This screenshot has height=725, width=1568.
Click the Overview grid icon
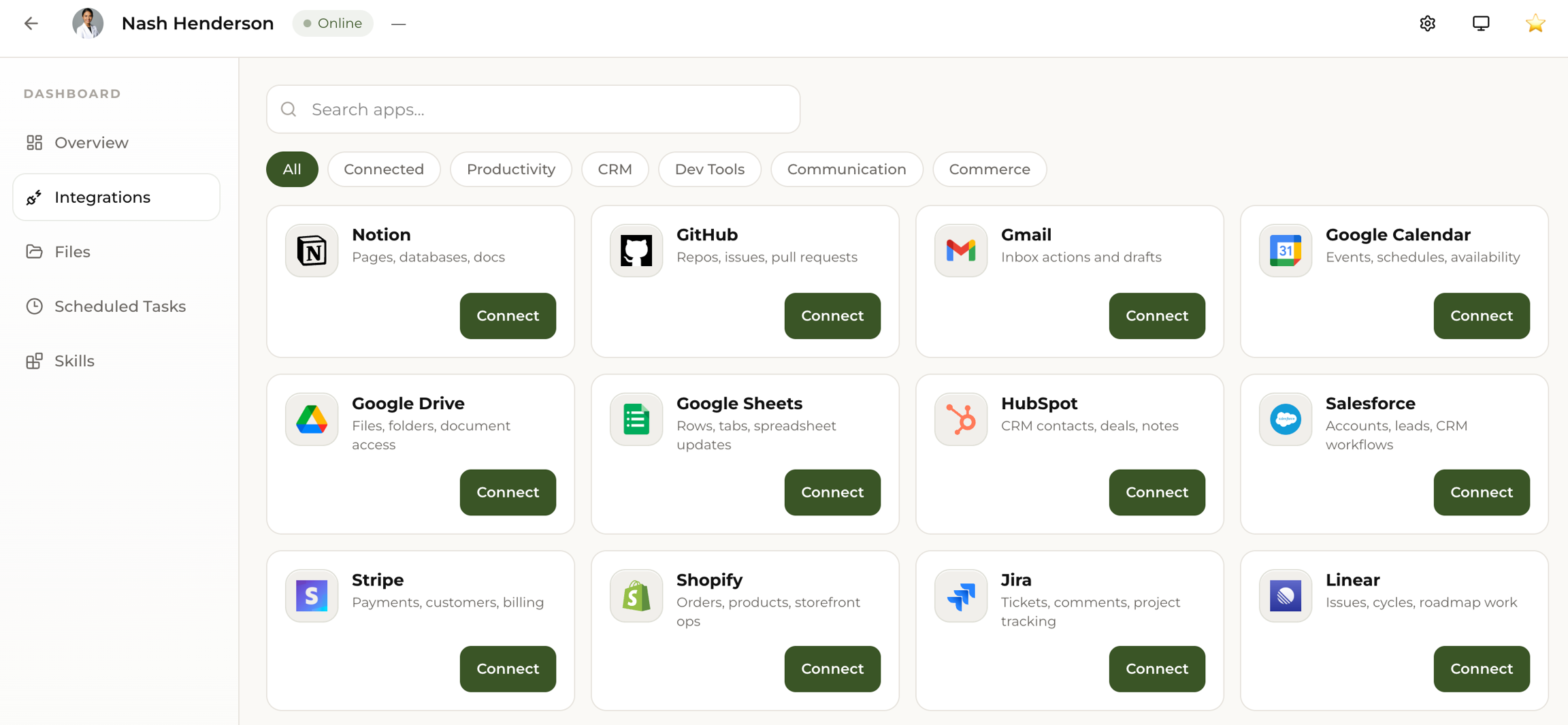(34, 142)
